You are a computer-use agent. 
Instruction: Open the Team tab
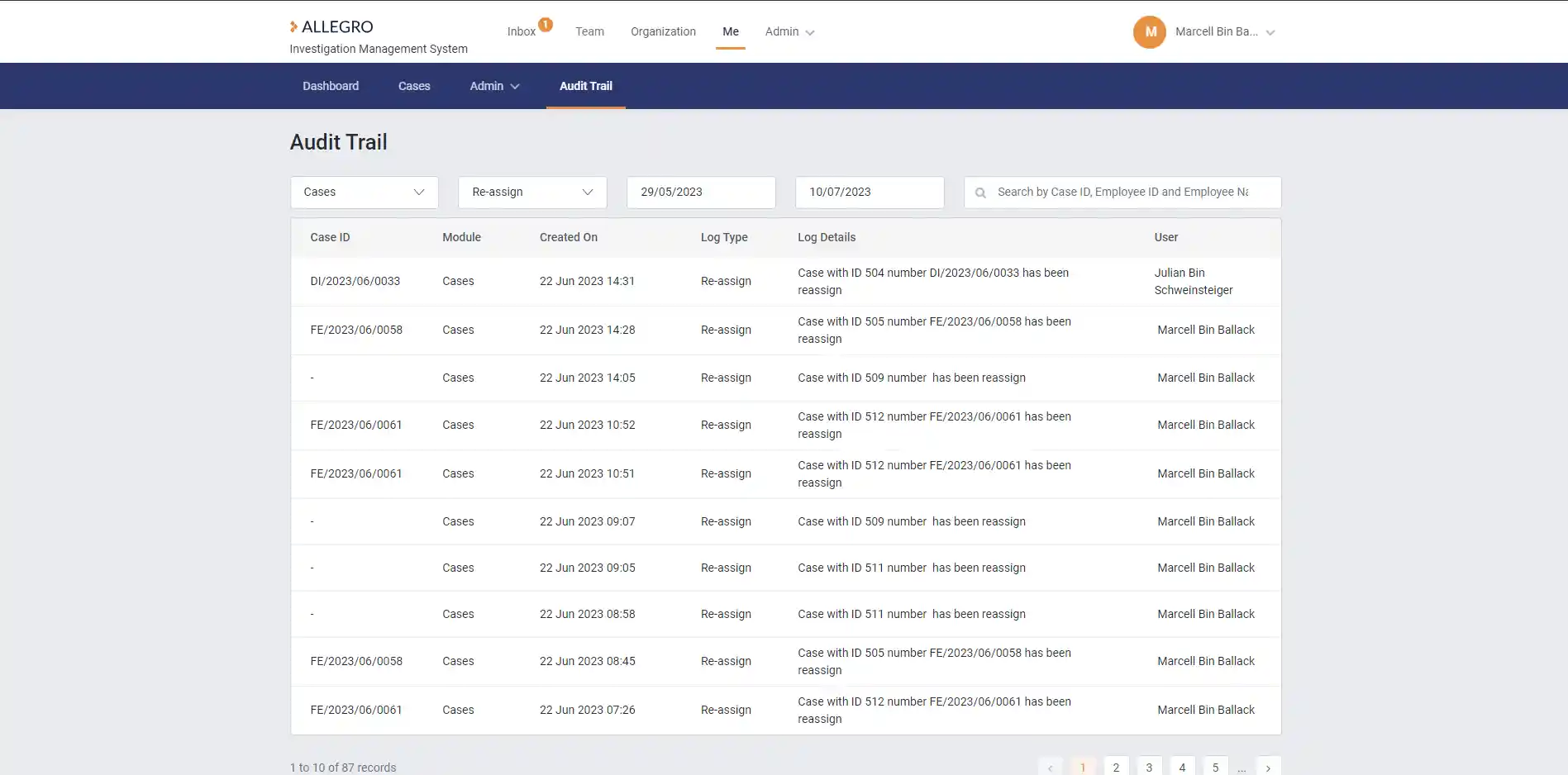click(589, 31)
